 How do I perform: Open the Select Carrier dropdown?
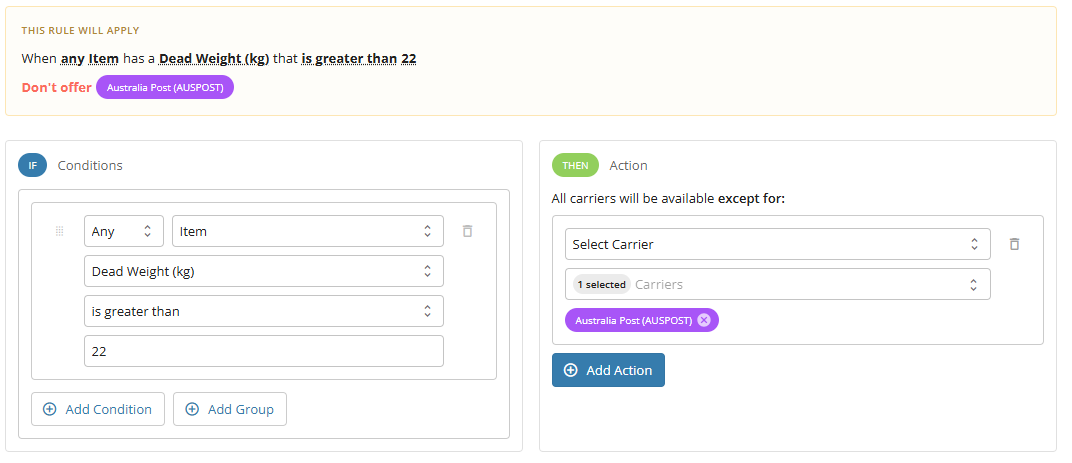777,244
